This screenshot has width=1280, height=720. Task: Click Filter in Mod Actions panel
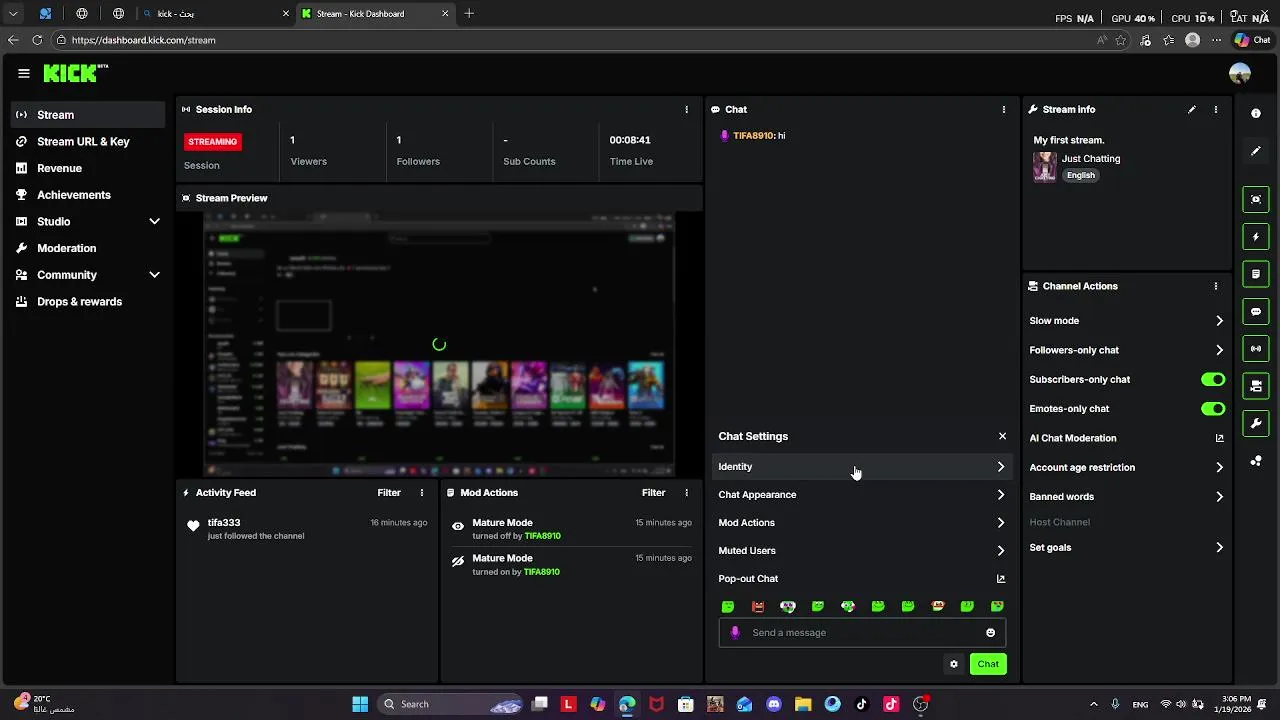click(653, 493)
